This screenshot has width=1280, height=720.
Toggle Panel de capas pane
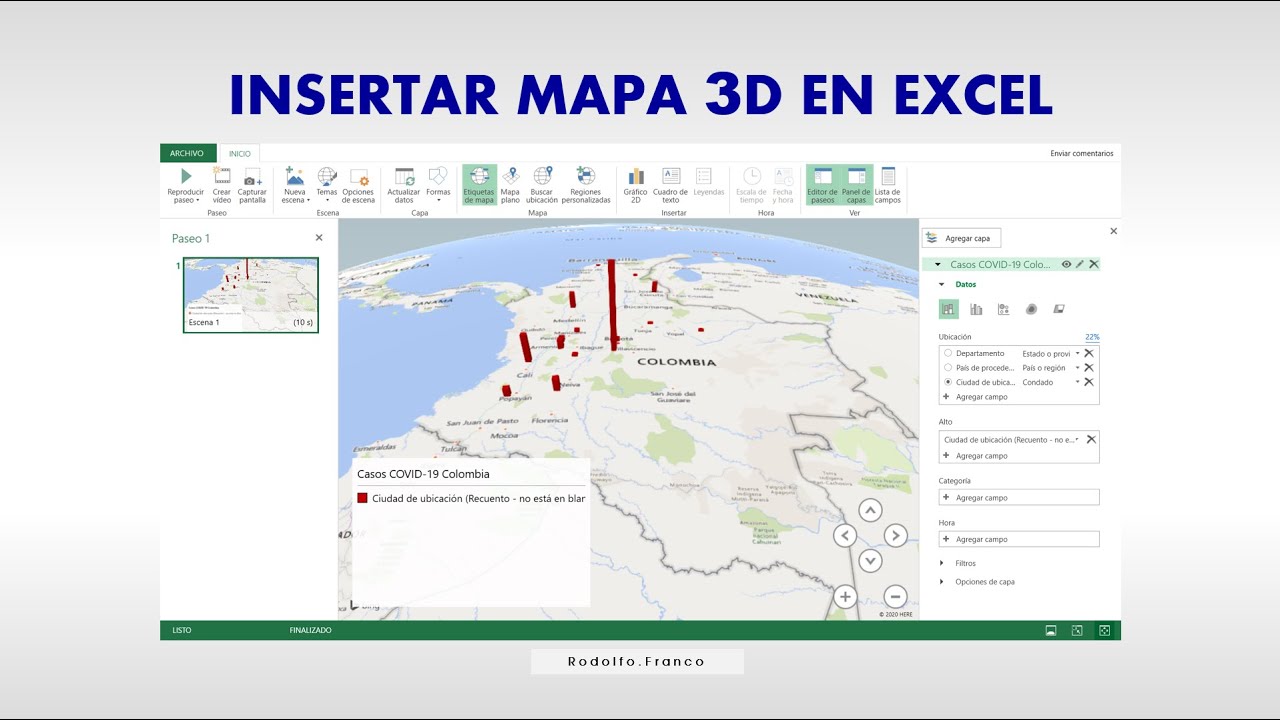[x=856, y=186]
